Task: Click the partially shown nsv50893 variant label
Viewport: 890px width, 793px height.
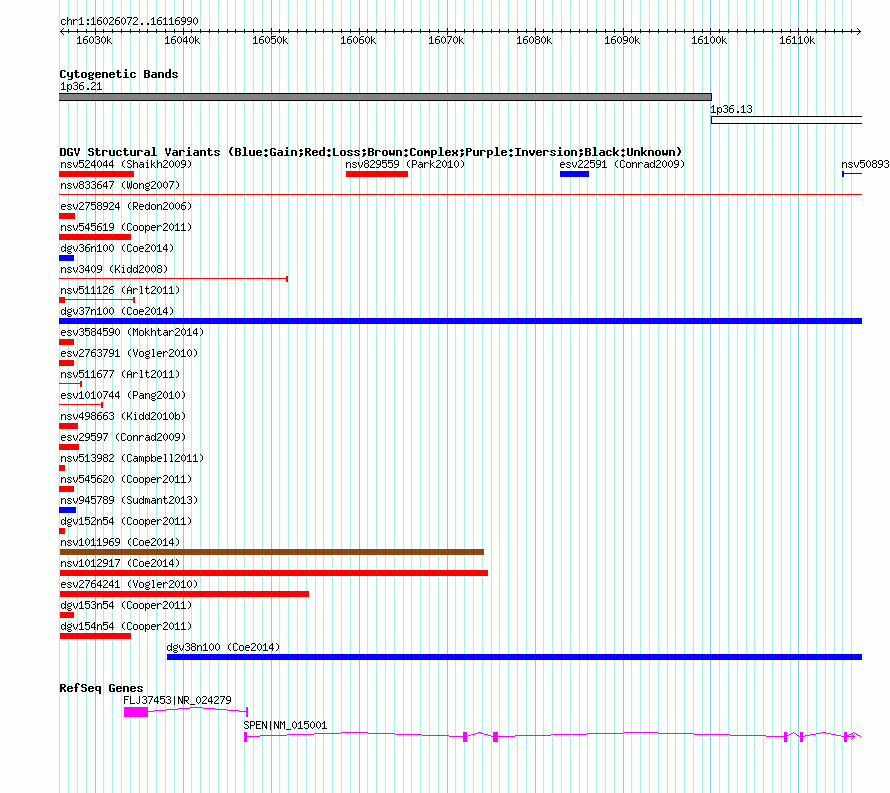Action: [x=865, y=164]
